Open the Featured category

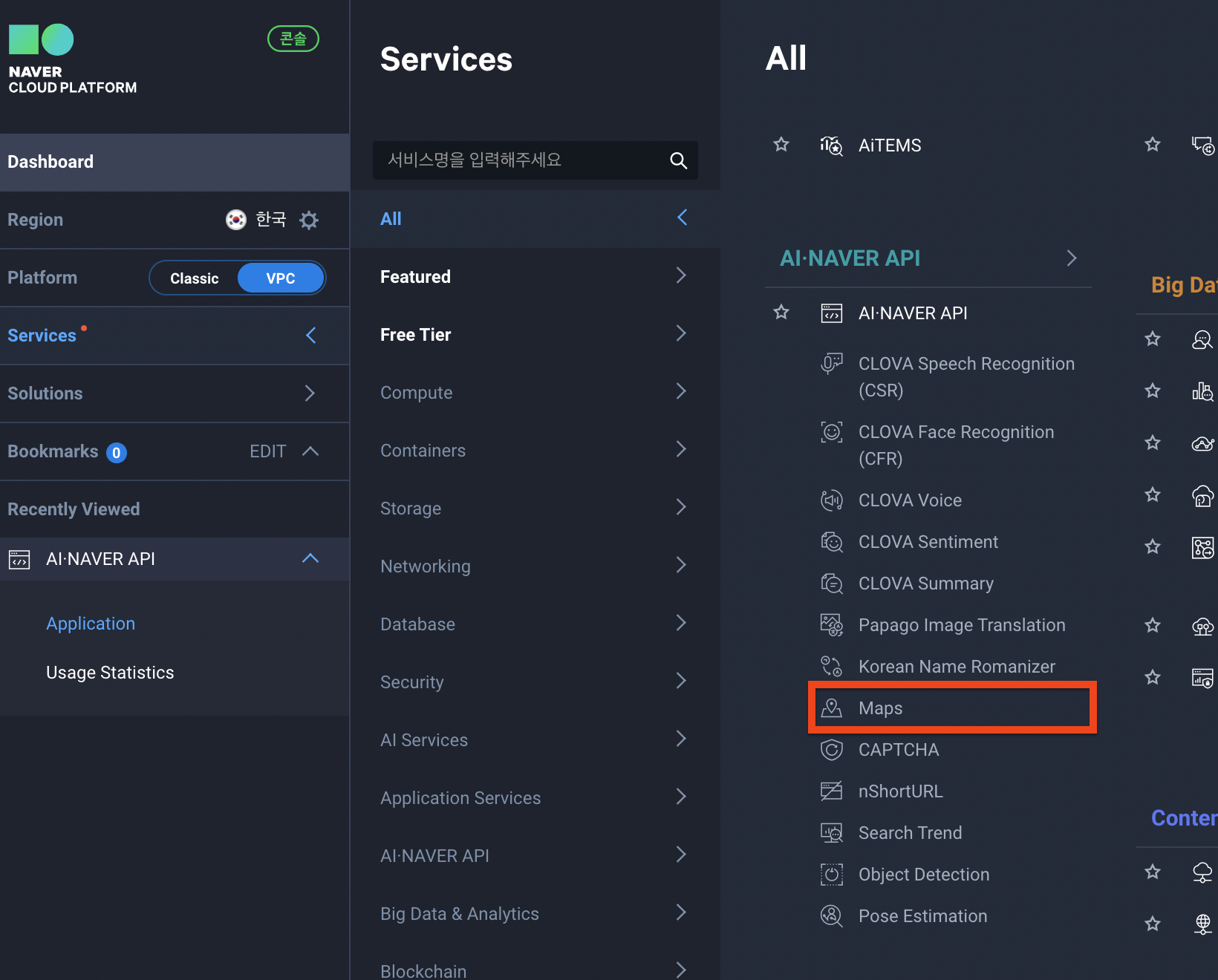[x=535, y=277]
